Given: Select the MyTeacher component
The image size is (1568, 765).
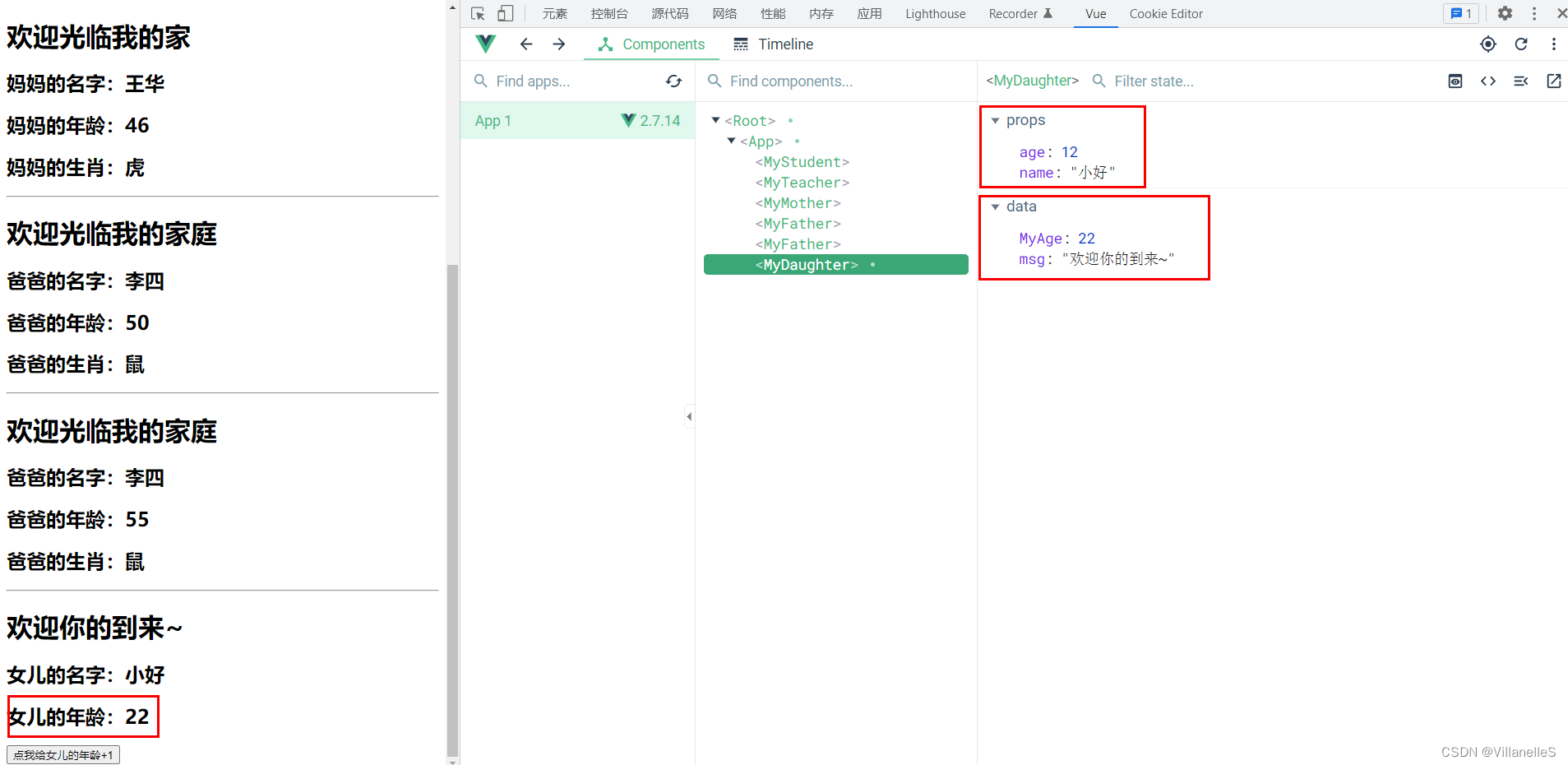Looking at the screenshot, I should click(x=803, y=183).
